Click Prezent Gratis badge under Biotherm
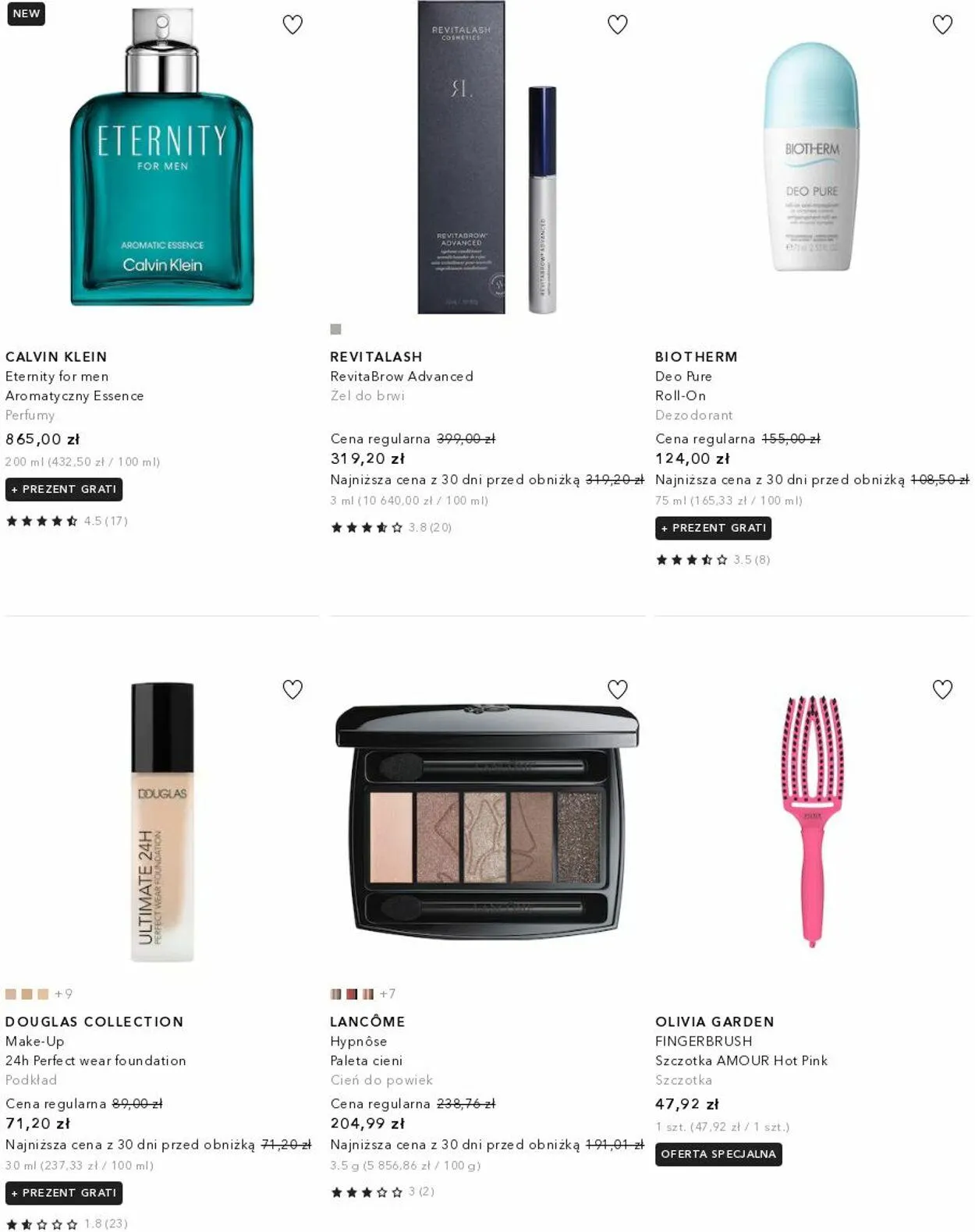This screenshot has height=1232, width=975. 714,529
